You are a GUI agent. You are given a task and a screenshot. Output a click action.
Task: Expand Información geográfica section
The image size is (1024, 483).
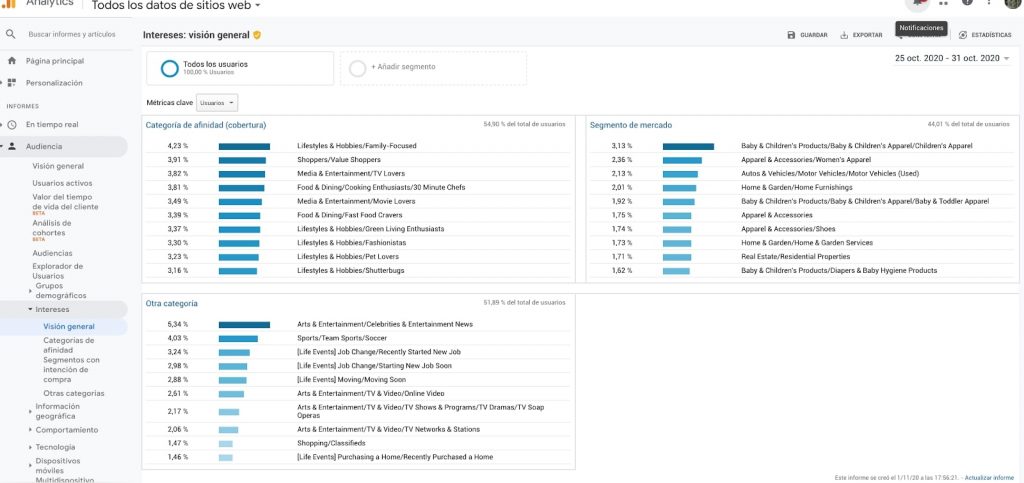pyautogui.click(x=30, y=411)
